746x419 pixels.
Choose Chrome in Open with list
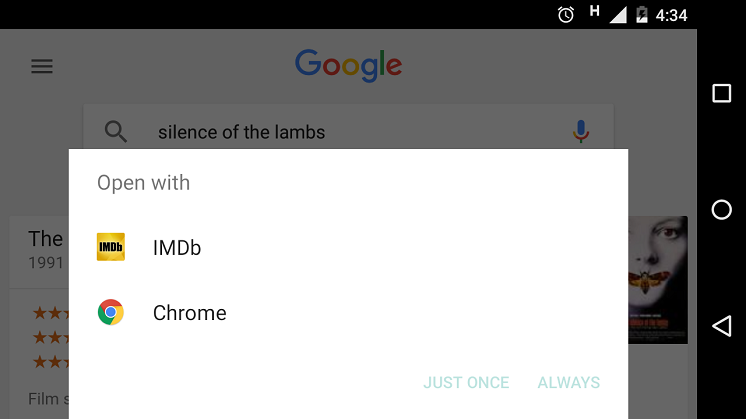190,313
